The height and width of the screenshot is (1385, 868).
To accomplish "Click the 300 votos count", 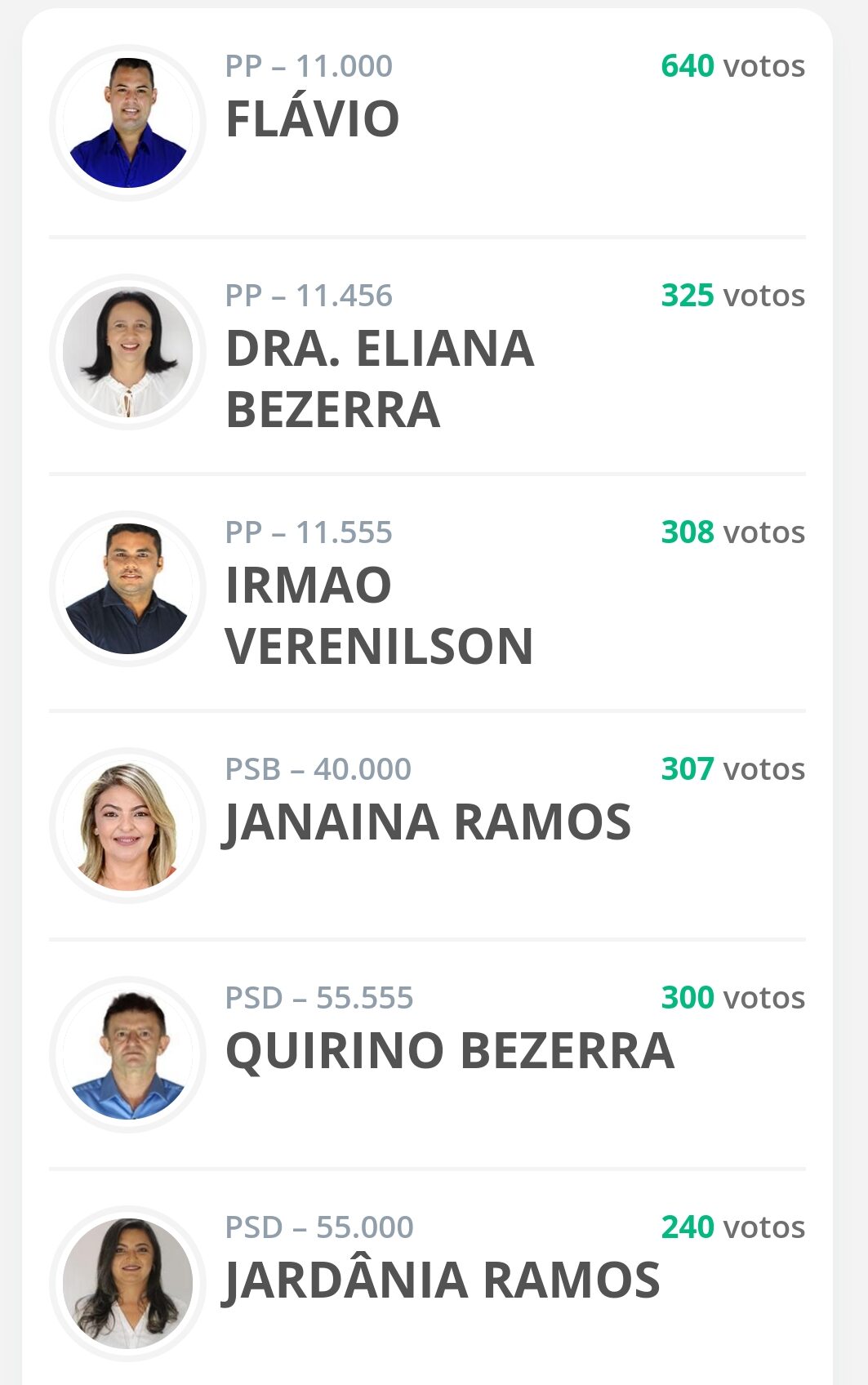I will (733, 998).
